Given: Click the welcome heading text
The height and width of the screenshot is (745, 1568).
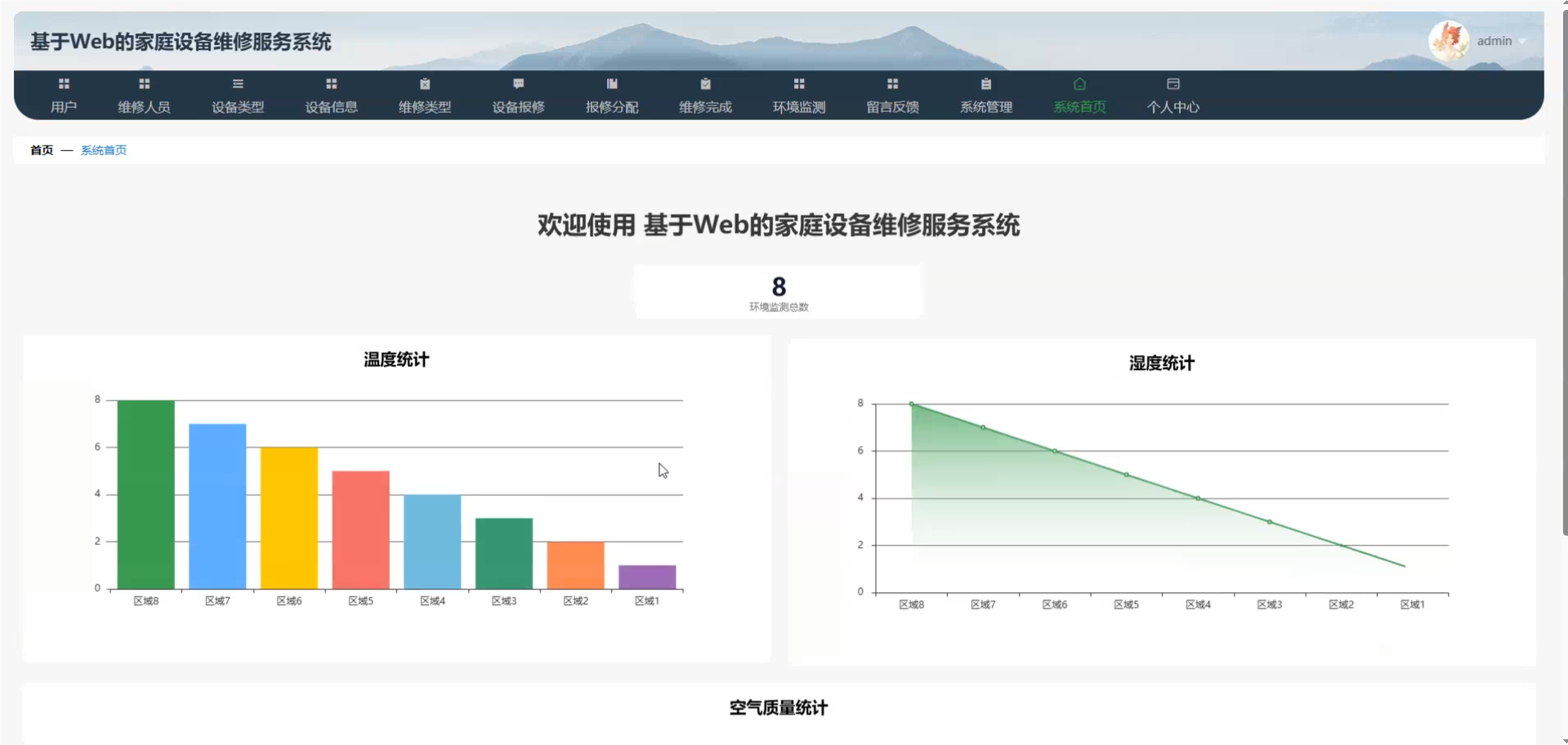Looking at the screenshot, I should click(779, 225).
